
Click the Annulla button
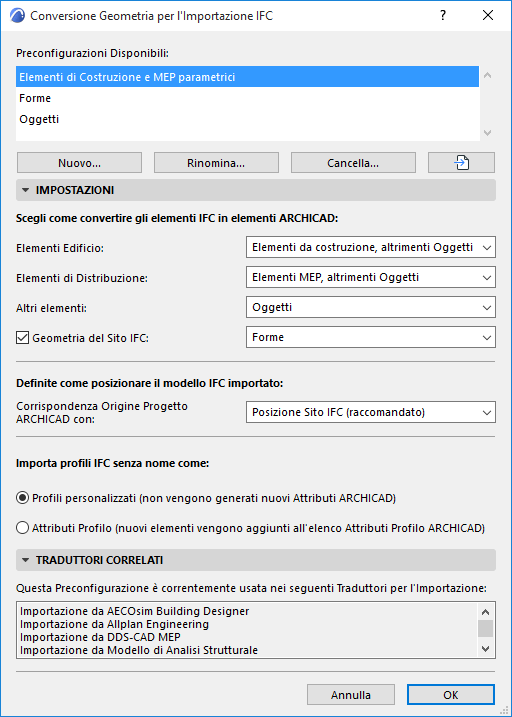coord(351,695)
